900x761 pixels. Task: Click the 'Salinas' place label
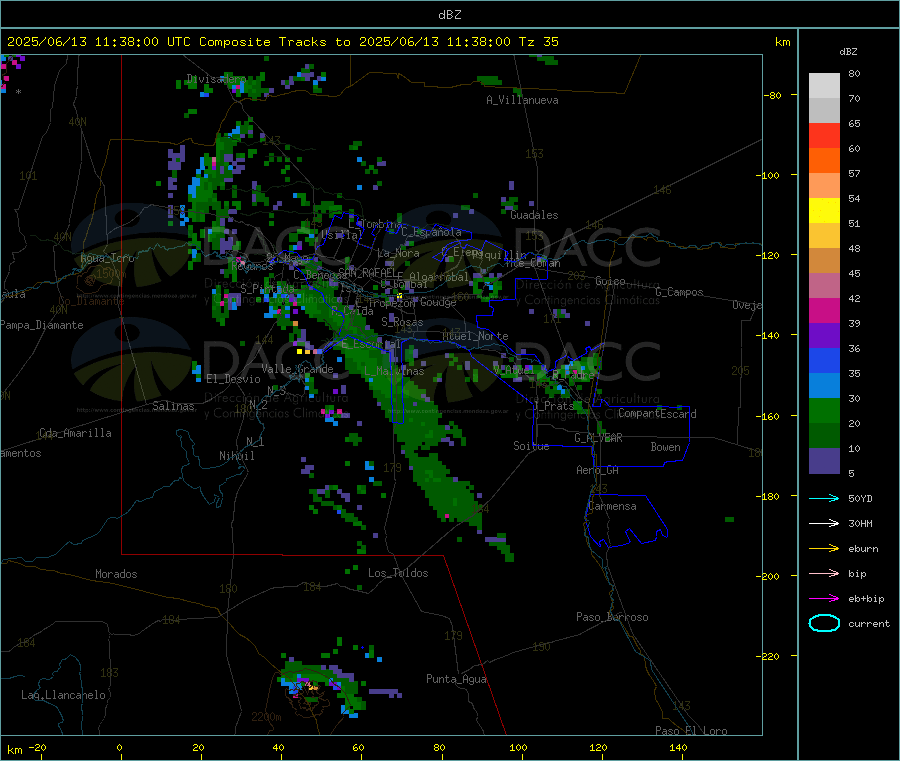173,406
